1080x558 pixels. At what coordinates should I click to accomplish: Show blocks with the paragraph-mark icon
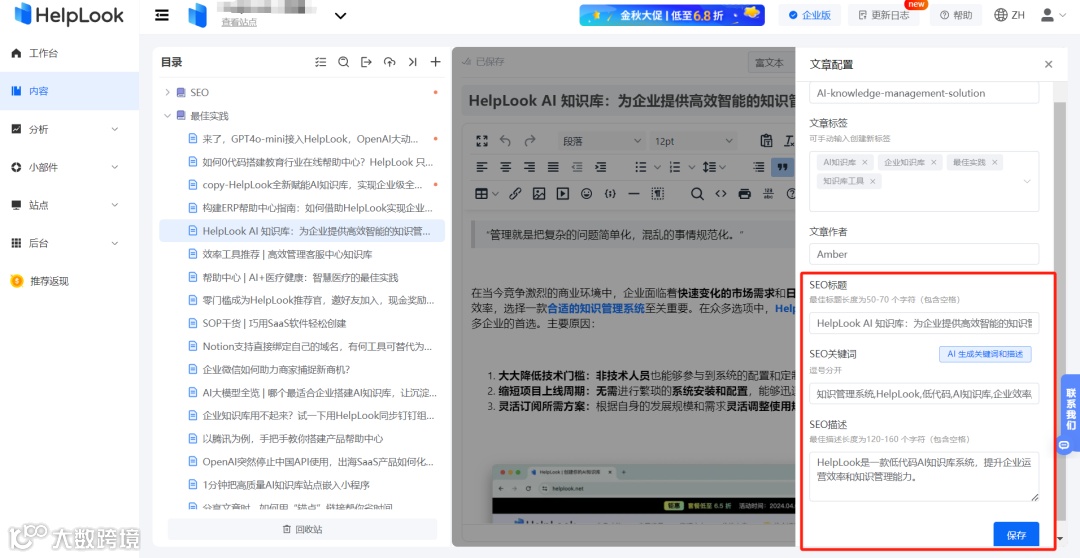tap(657, 194)
